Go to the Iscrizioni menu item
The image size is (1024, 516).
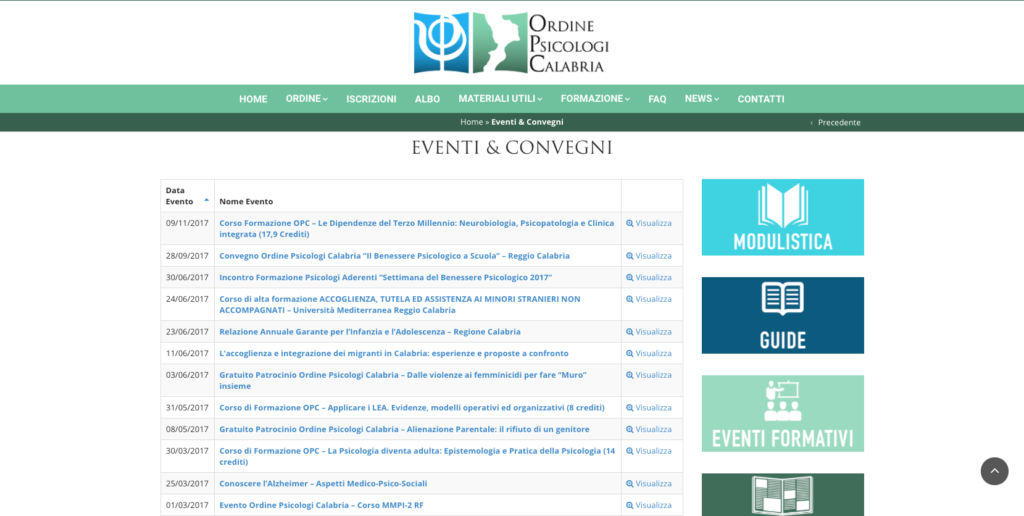point(371,99)
